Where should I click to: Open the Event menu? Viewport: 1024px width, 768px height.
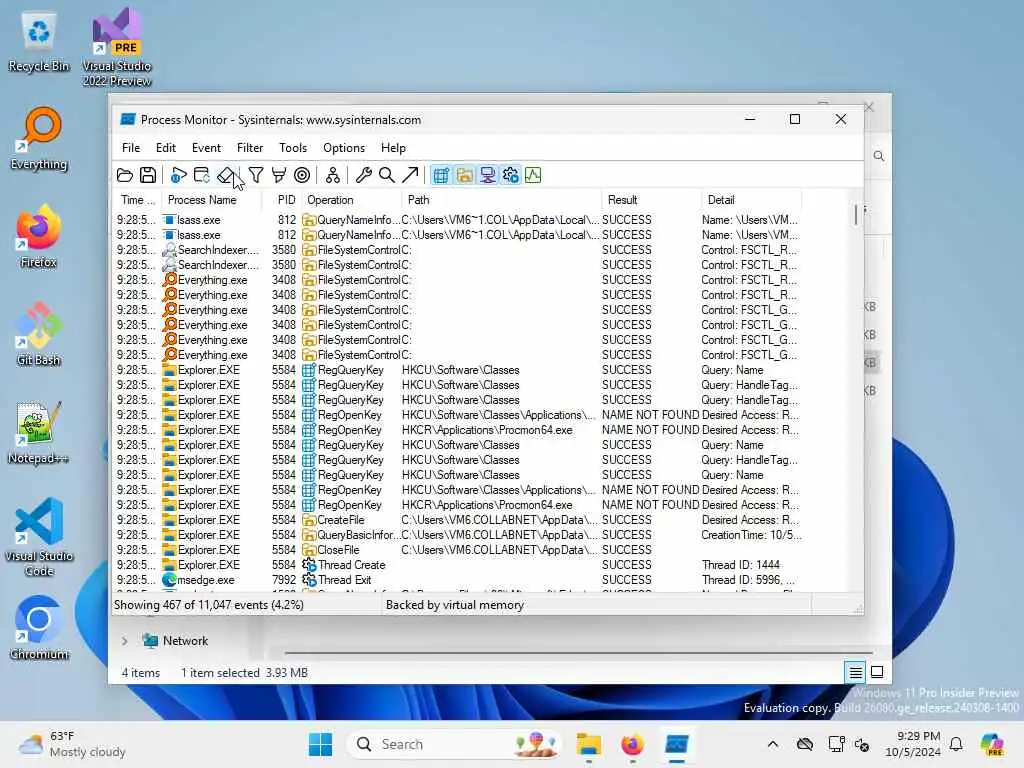206,148
